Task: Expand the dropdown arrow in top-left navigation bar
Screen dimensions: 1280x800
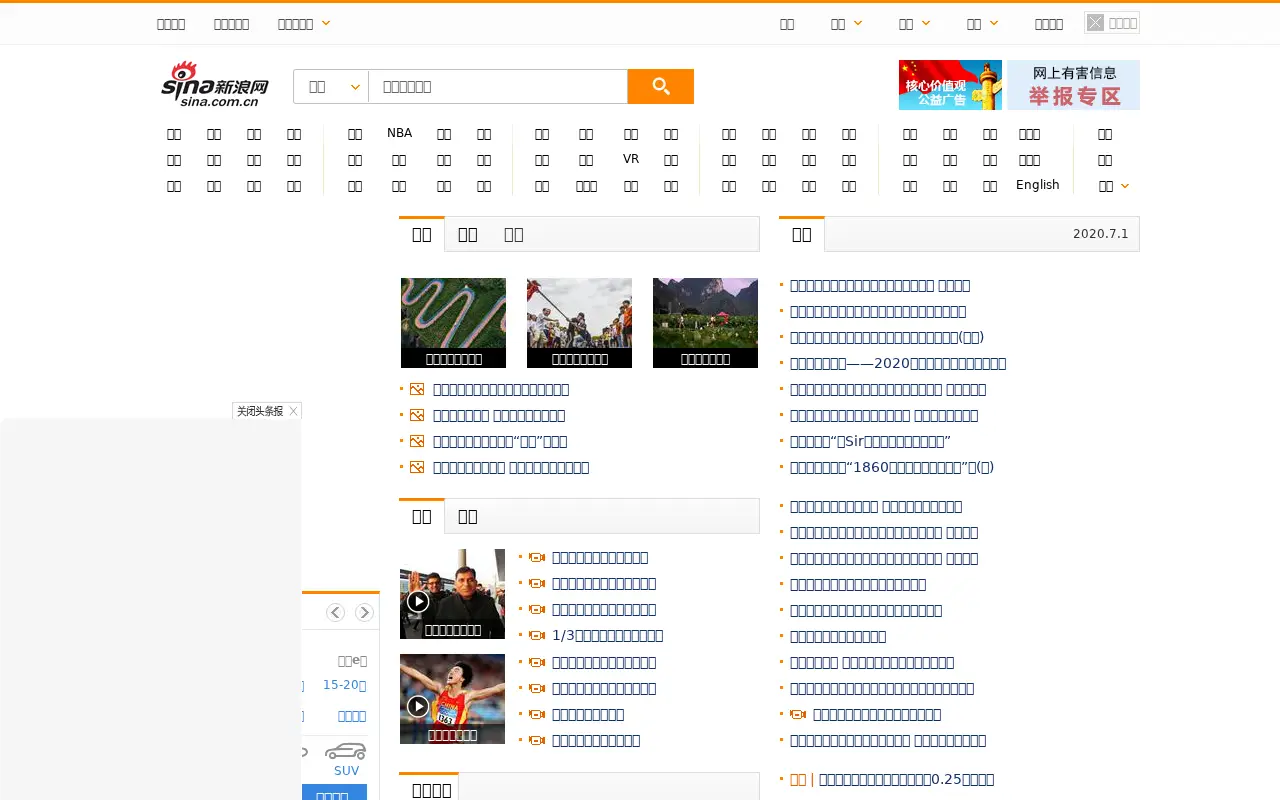Action: 326,23
